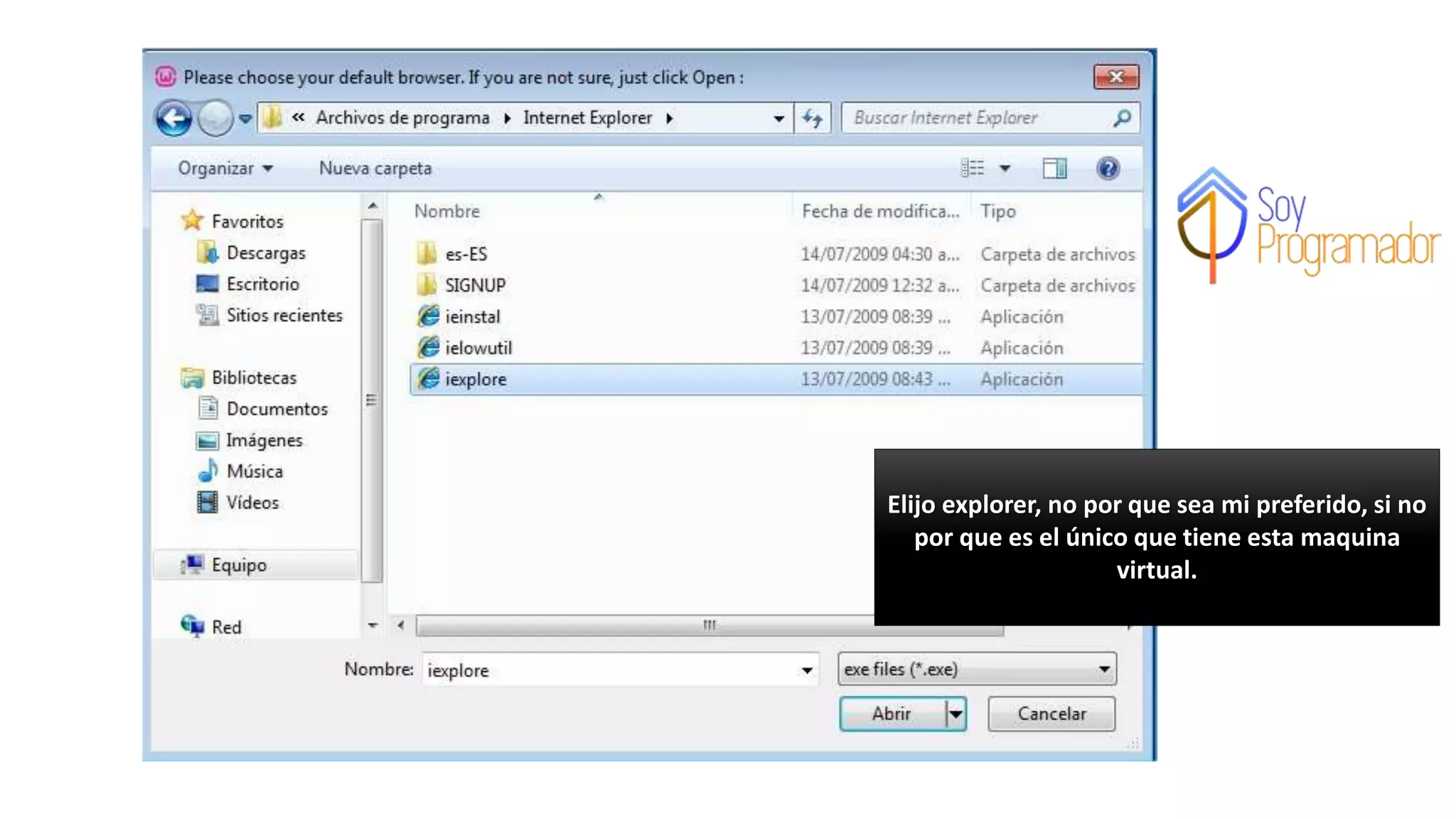
Task: Sort by Nombre column header
Action: point(446,211)
